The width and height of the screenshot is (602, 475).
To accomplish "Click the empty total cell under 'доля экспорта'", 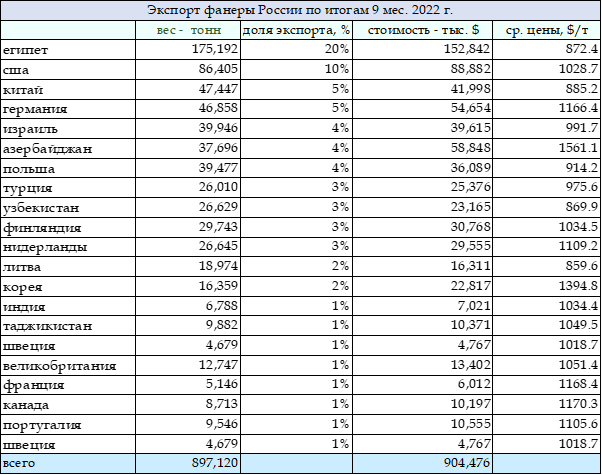I will click(296, 463).
